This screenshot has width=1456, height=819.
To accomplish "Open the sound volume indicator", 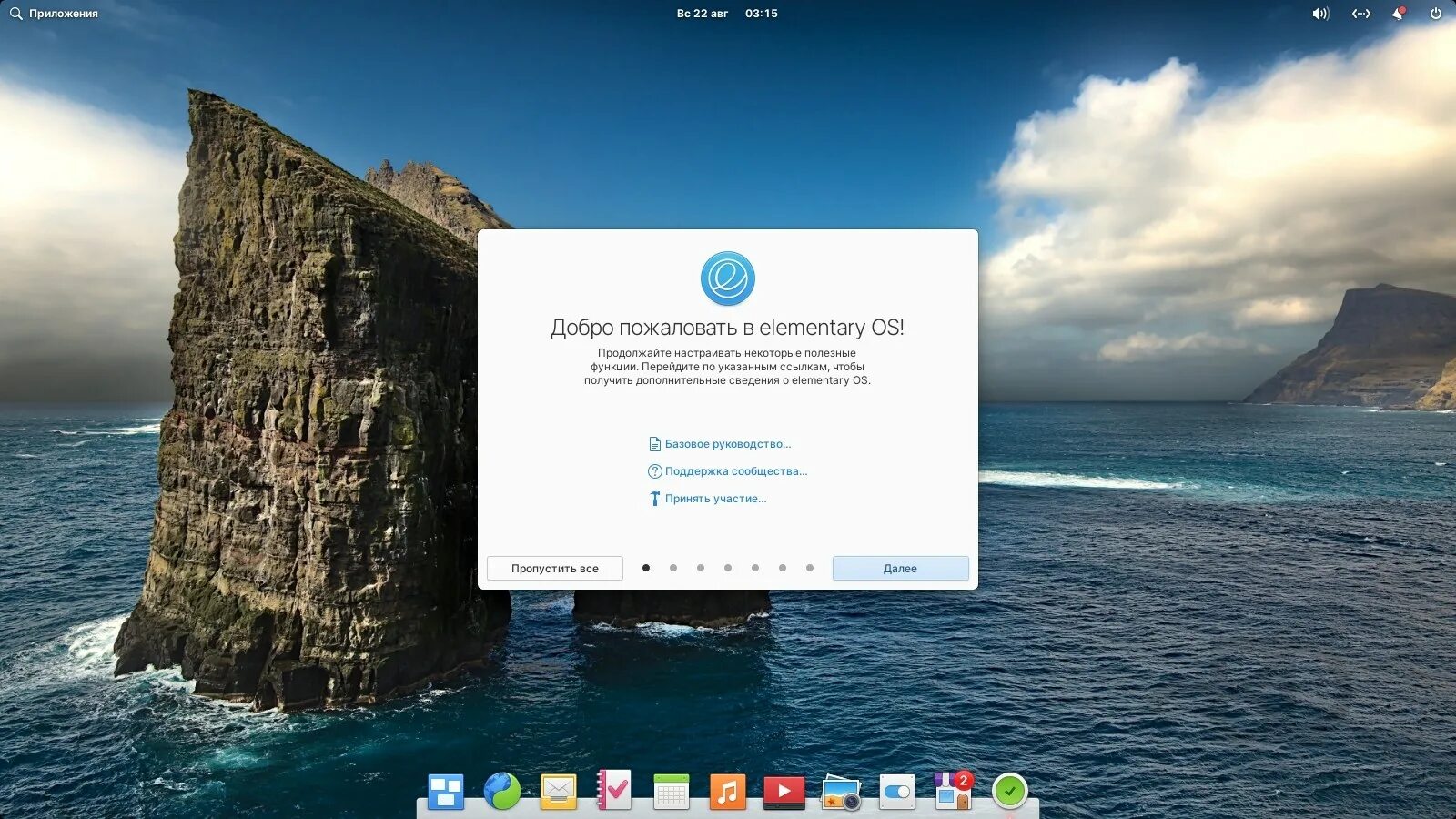I will (x=1320, y=14).
